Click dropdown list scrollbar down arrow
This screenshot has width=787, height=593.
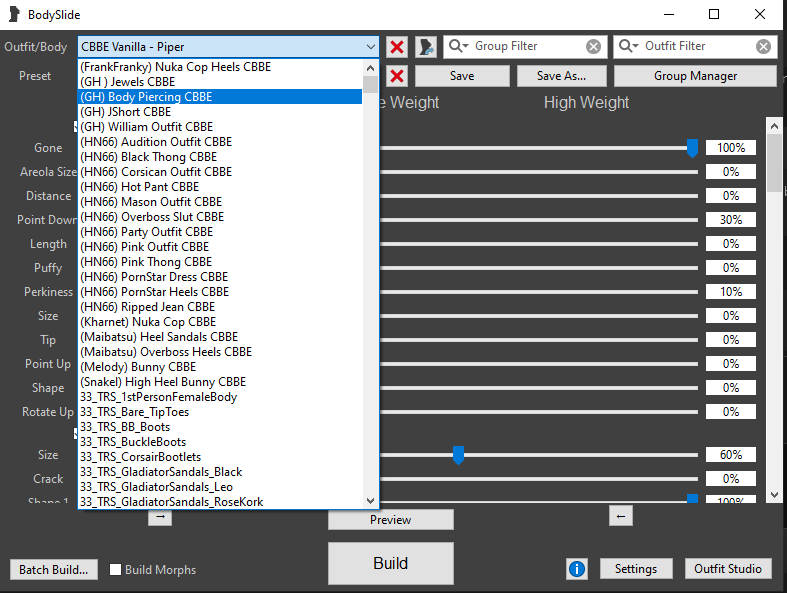click(370, 501)
